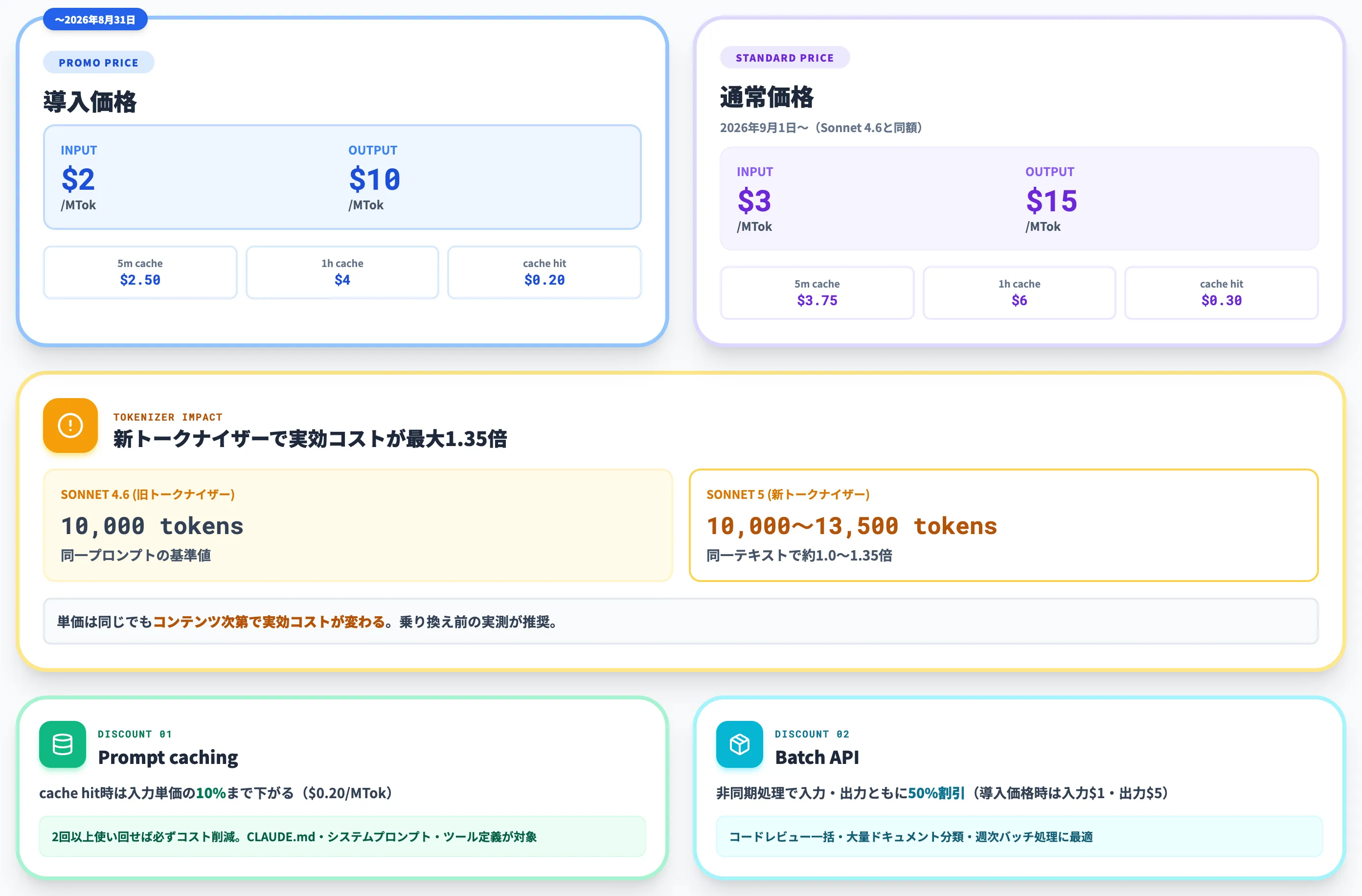Click the PROMO PRICE pill label
The height and width of the screenshot is (896, 1362).
[x=98, y=63]
